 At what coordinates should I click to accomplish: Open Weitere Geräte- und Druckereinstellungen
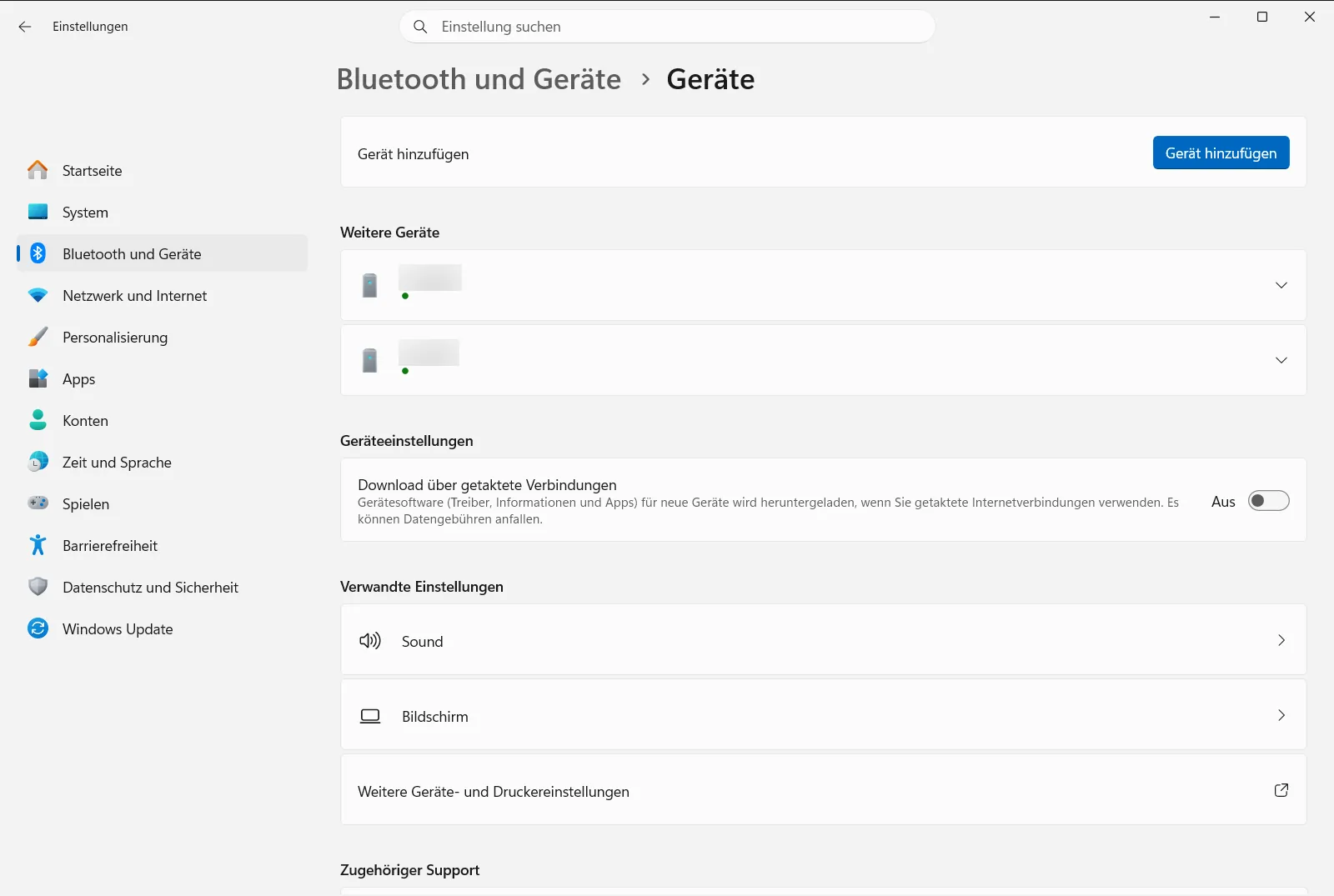823,790
